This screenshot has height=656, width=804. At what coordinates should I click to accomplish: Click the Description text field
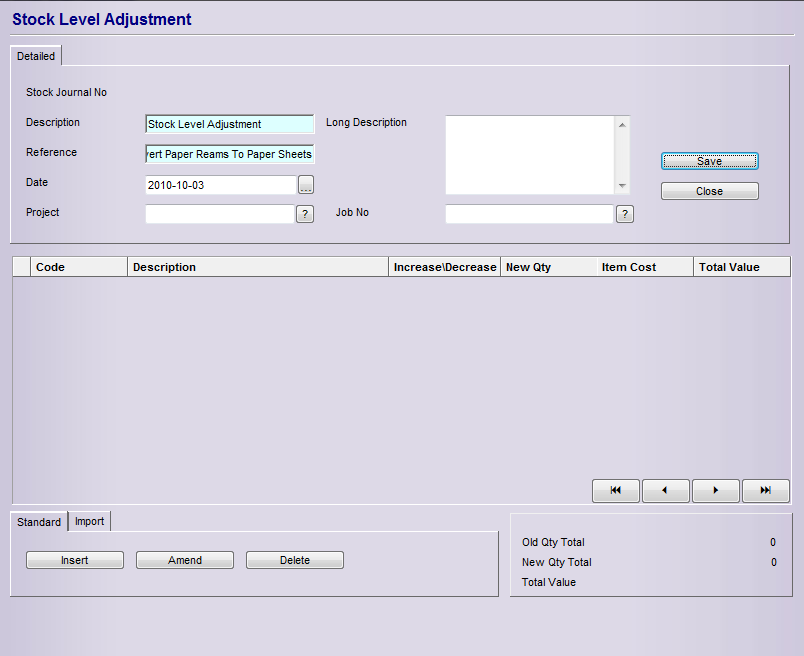click(229, 124)
